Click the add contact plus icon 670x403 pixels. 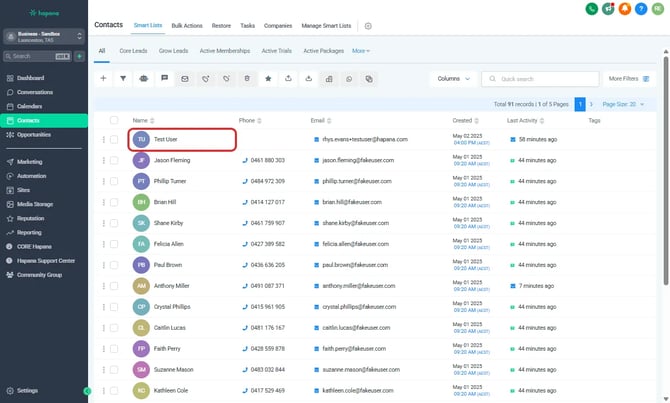103,78
